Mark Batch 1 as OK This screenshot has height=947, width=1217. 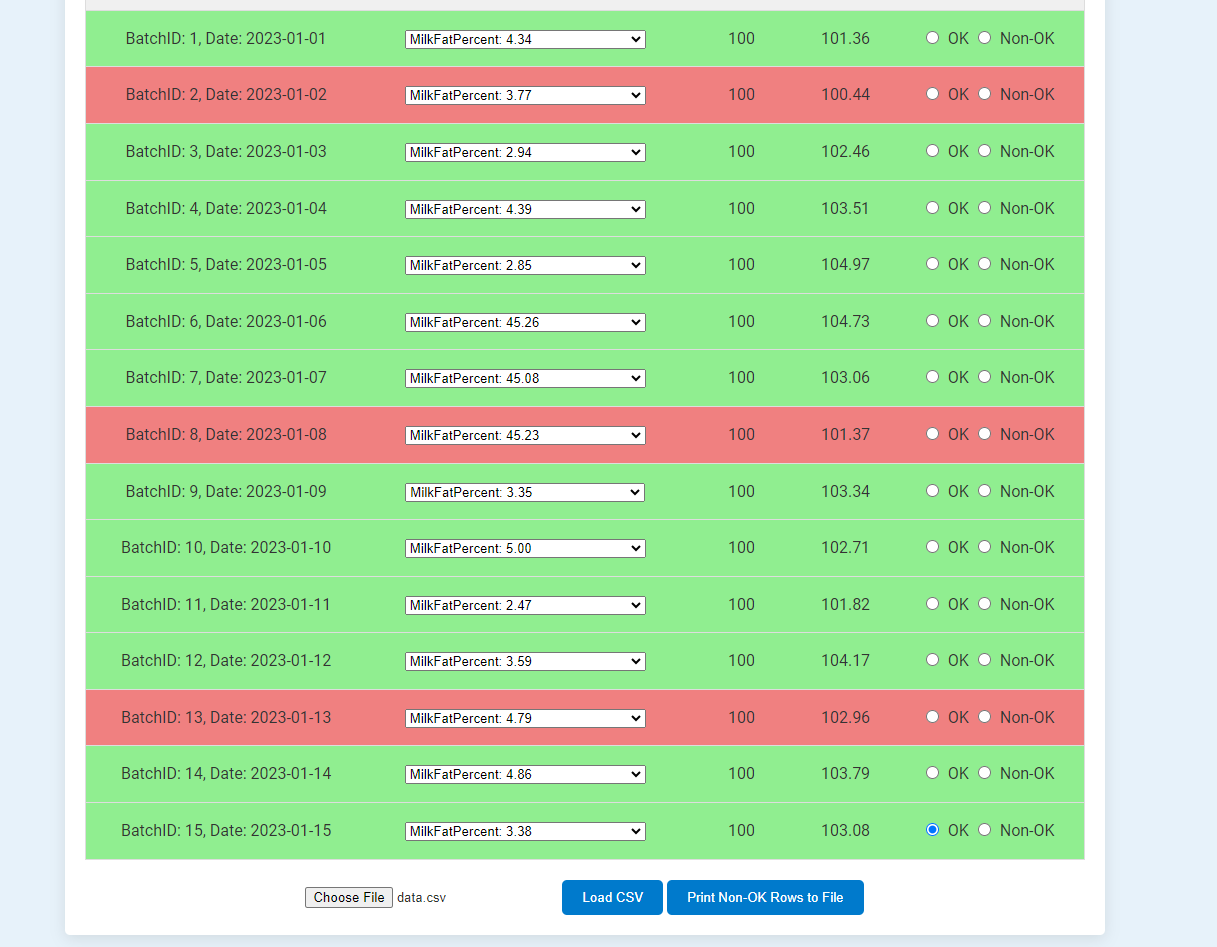(x=932, y=38)
